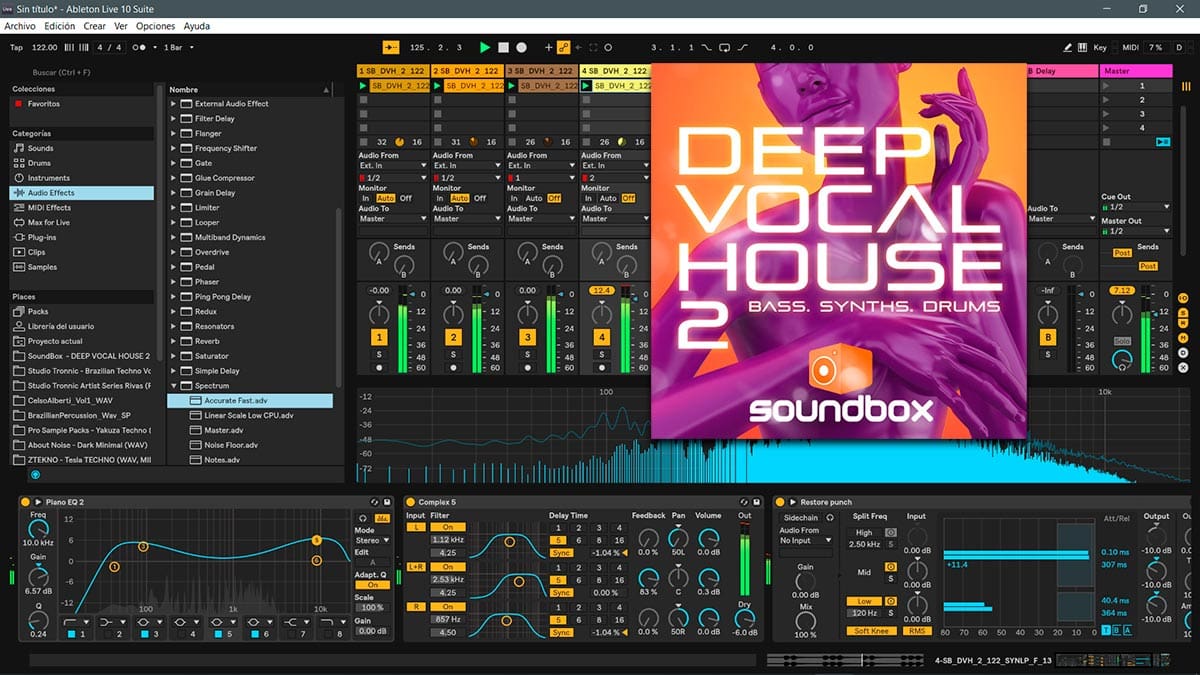Open the Ver menu
This screenshot has width=1200, height=675.
(x=121, y=26)
